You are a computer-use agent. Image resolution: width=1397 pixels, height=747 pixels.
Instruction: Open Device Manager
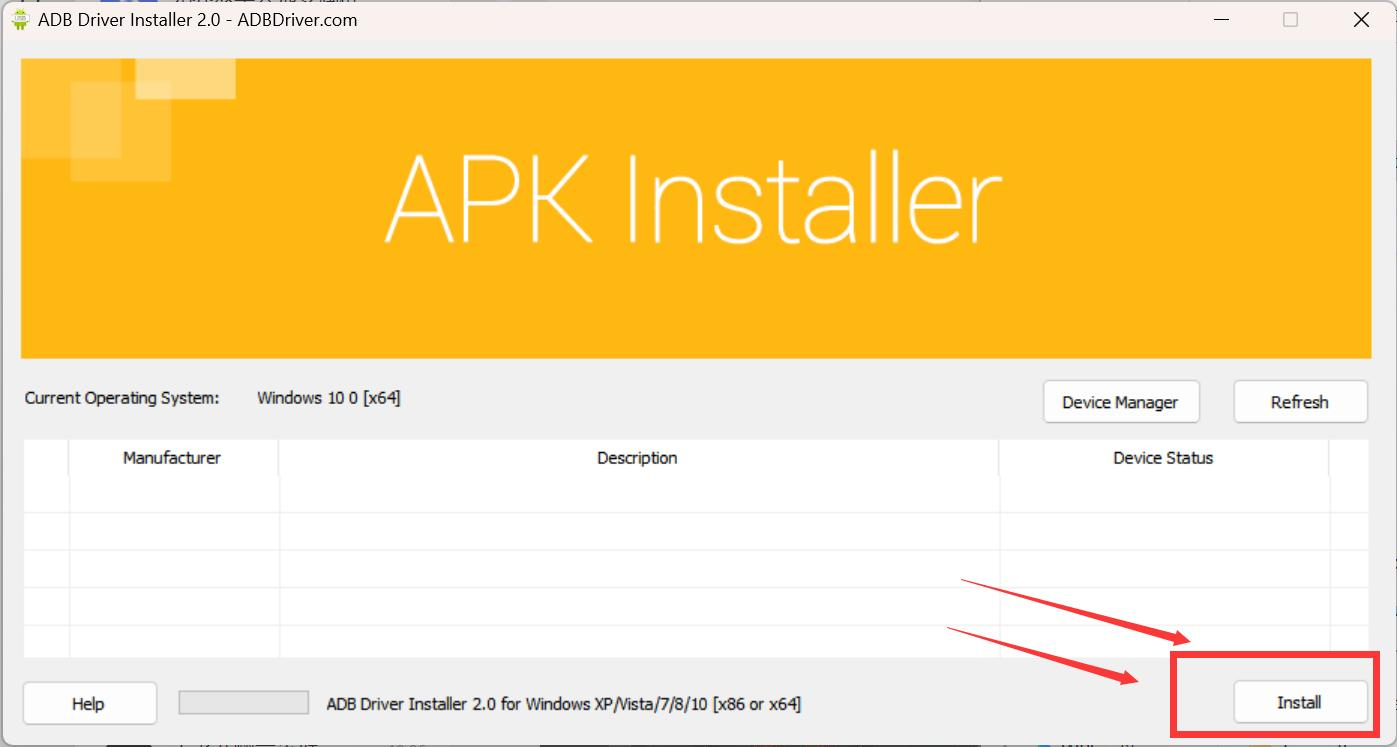(x=1120, y=402)
